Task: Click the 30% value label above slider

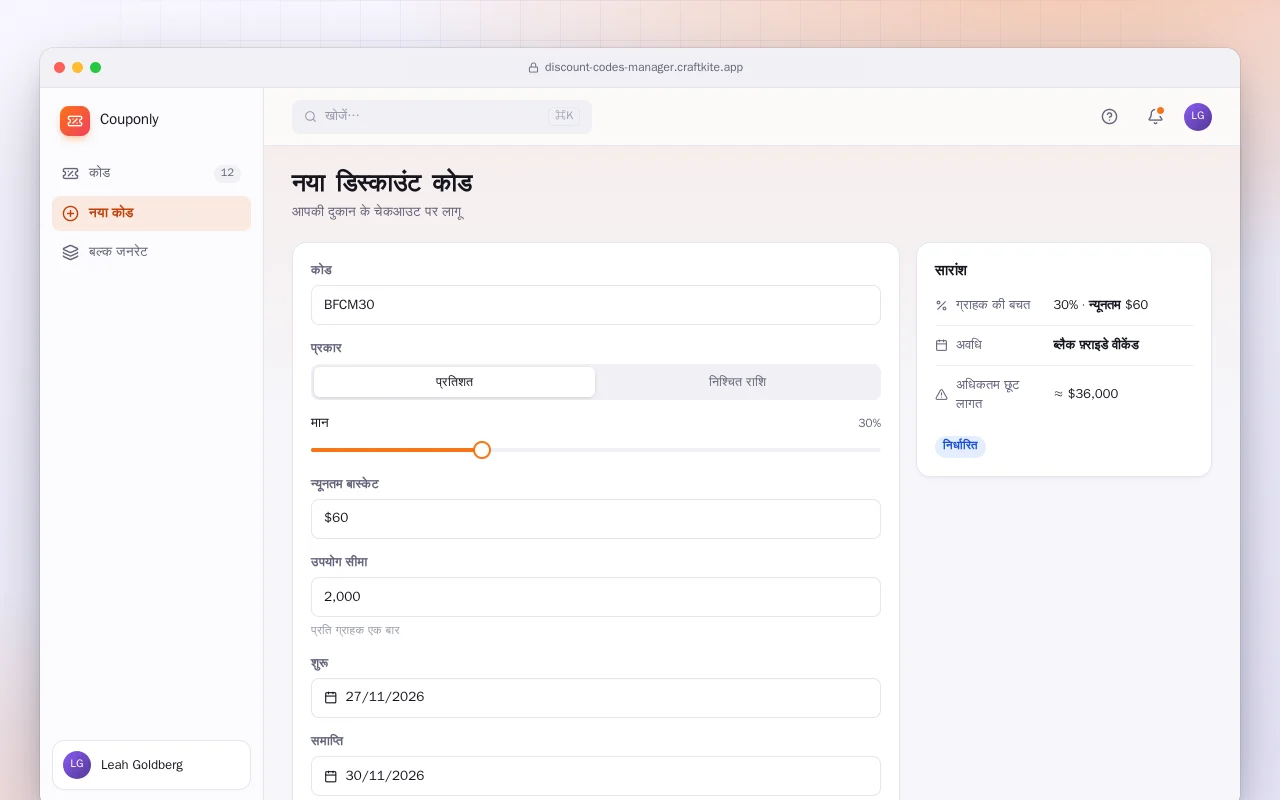Action: click(869, 423)
